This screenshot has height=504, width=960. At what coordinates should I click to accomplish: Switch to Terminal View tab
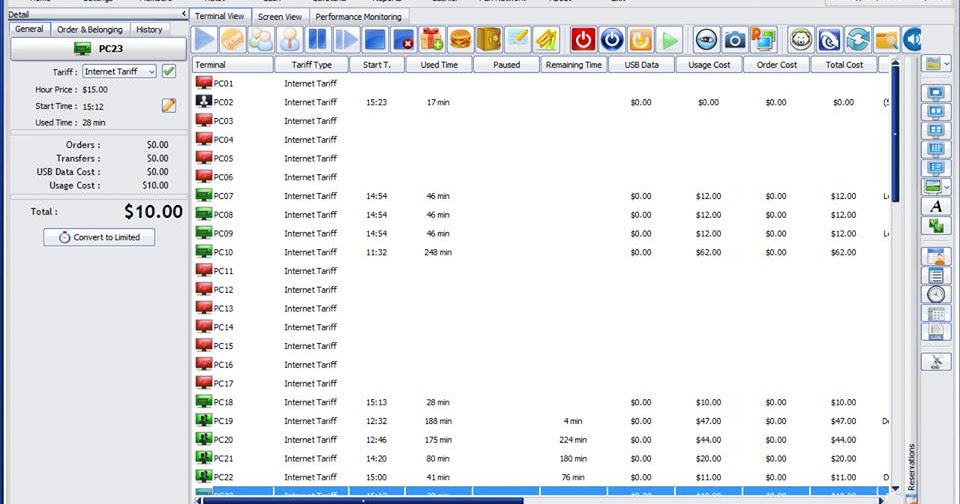click(x=220, y=16)
